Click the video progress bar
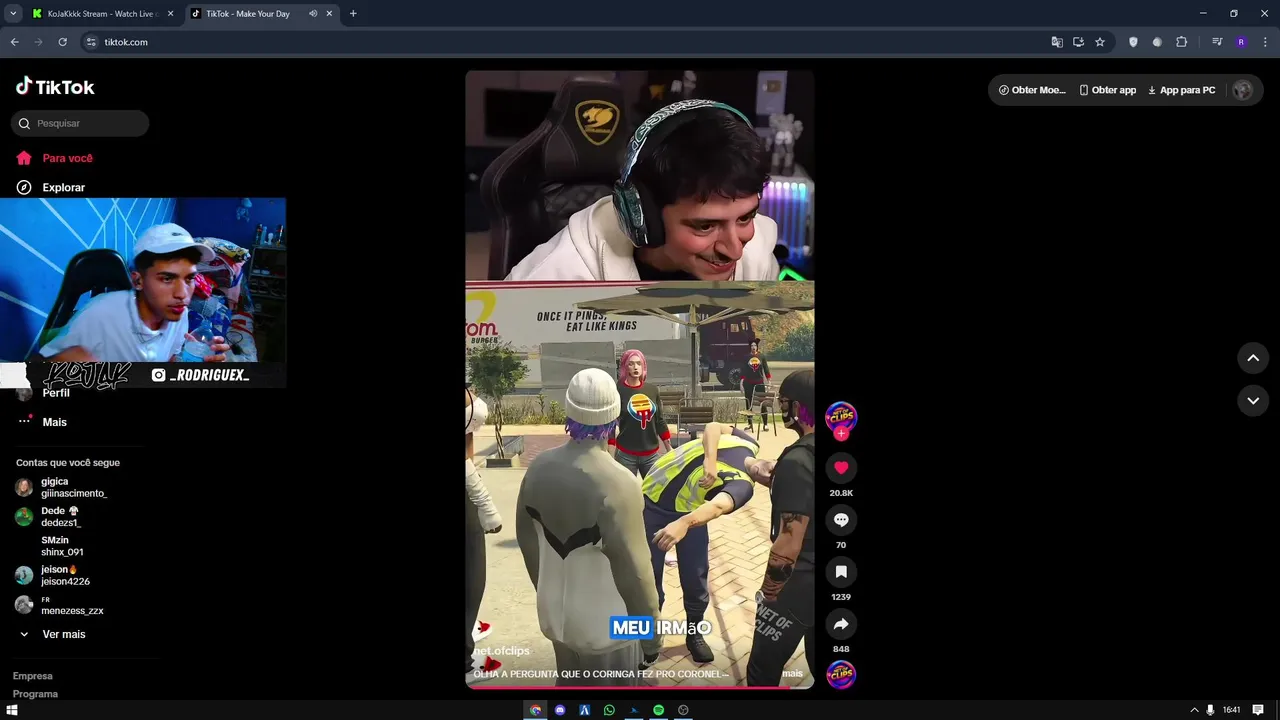Image resolution: width=1280 pixels, height=720 pixels. tap(640, 687)
